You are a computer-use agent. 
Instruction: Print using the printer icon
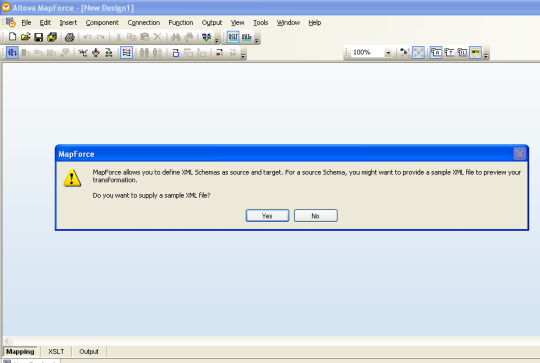point(70,37)
